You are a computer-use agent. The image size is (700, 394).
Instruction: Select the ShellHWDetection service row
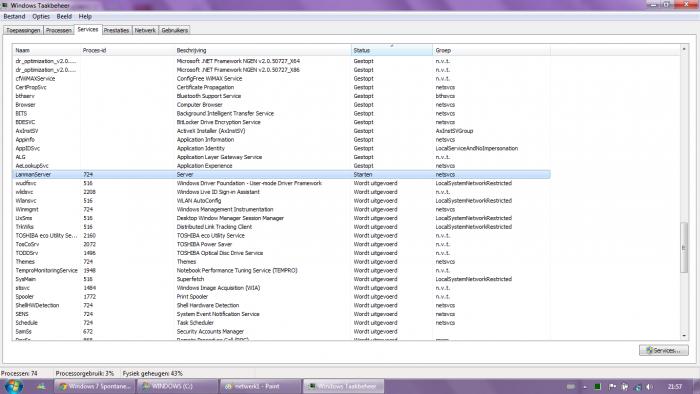coord(281,305)
